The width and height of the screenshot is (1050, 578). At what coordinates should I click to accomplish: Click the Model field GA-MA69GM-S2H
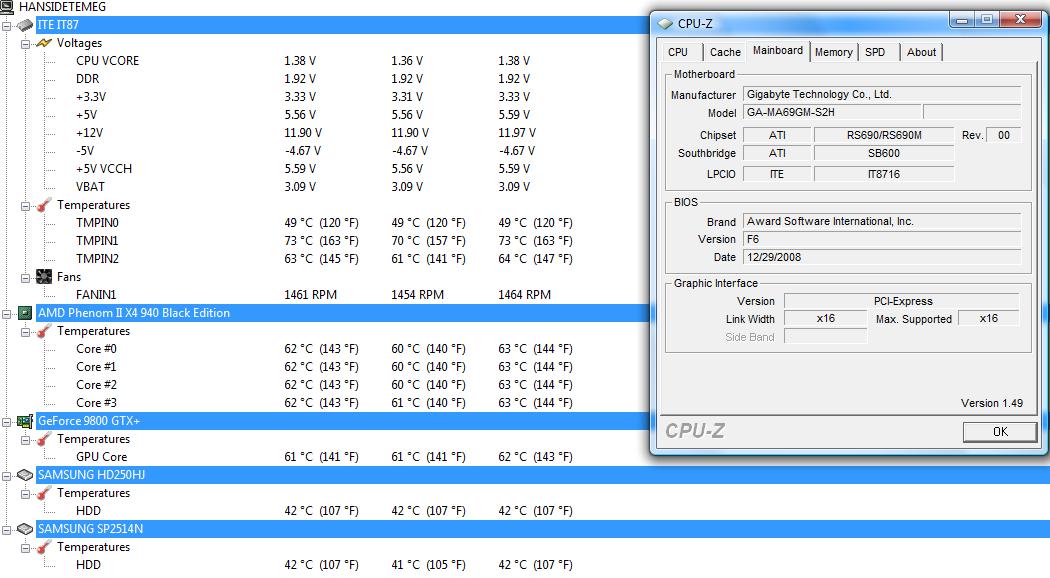click(832, 113)
